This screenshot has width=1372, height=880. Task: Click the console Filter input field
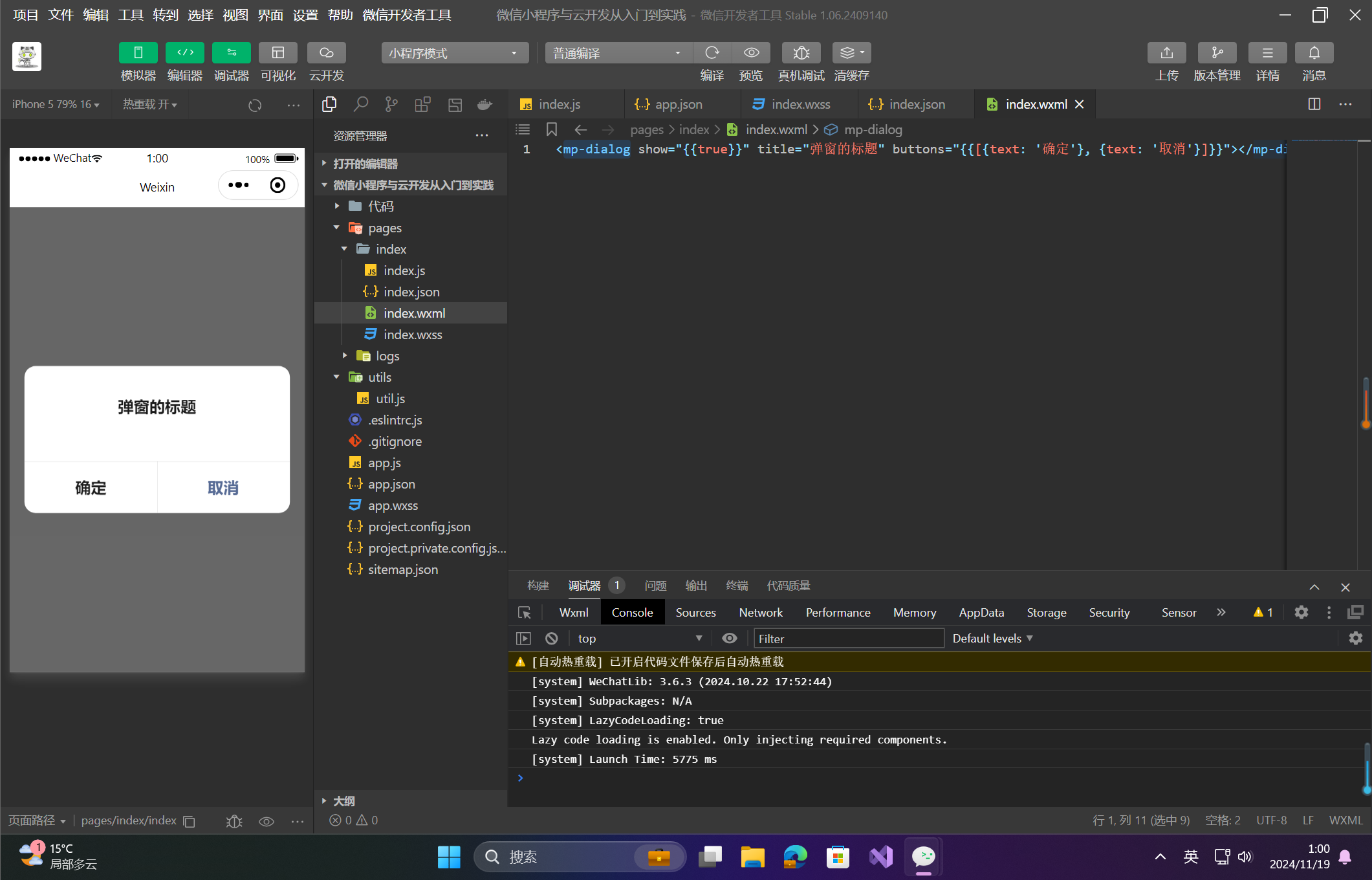(847, 639)
